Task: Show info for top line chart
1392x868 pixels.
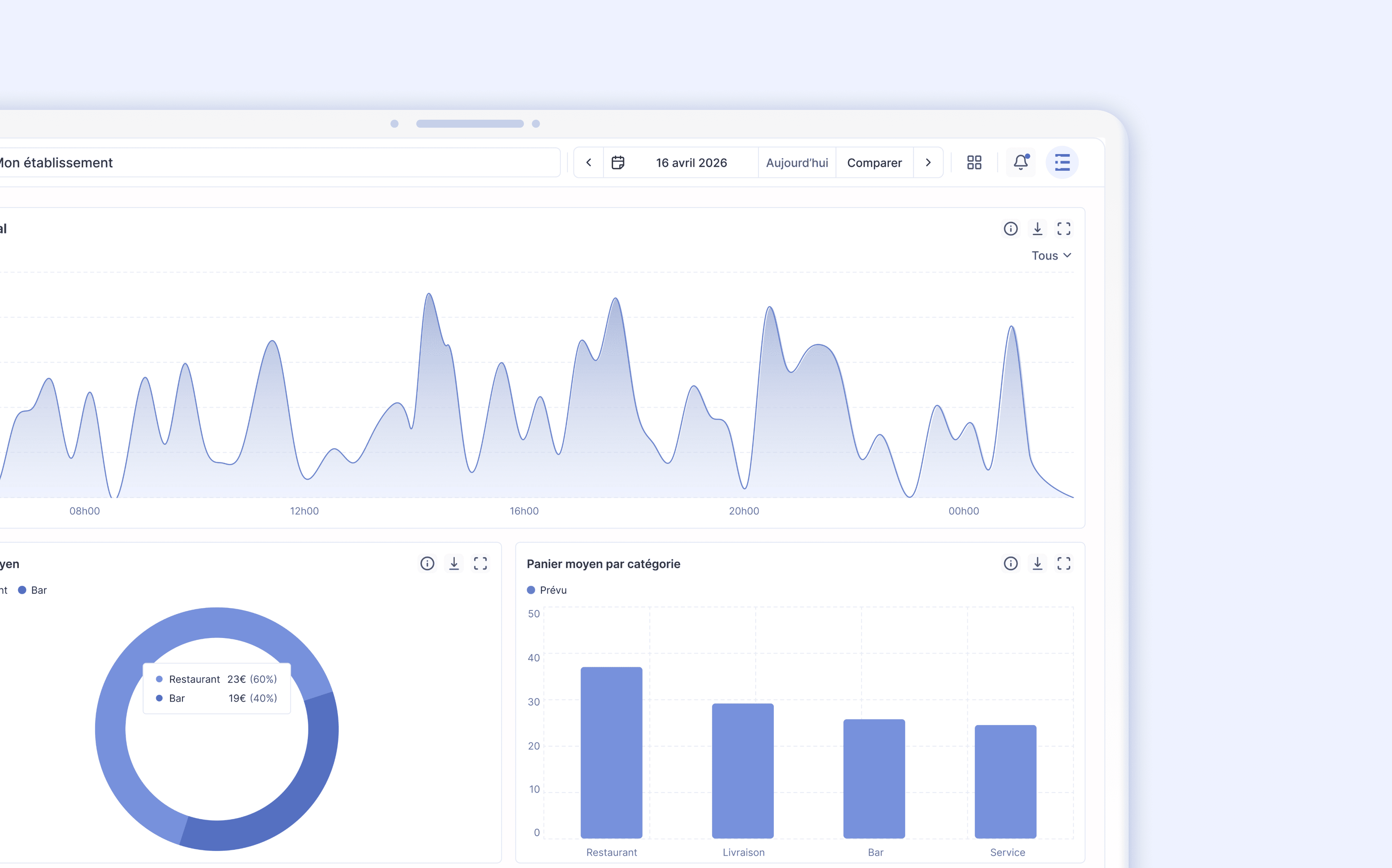Action: point(1010,229)
